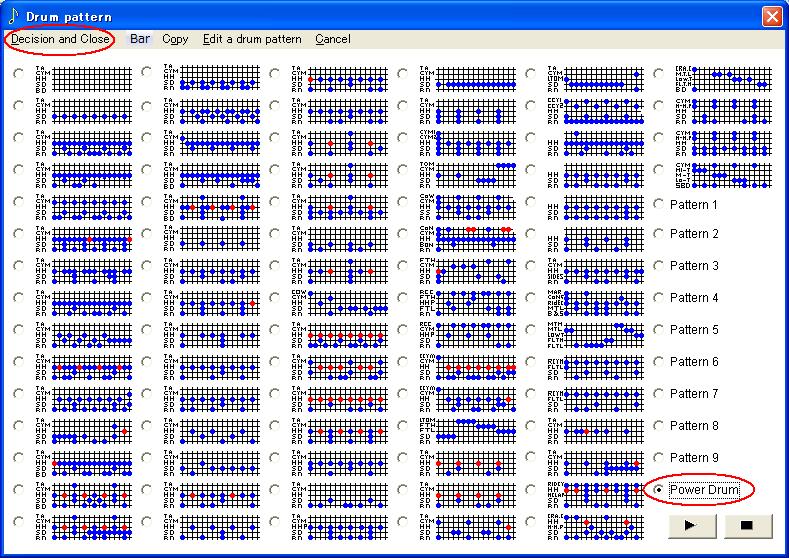Viewport: 789px width, 558px height.
Task: Open Edit a drum pattern menu
Action: (x=252, y=39)
